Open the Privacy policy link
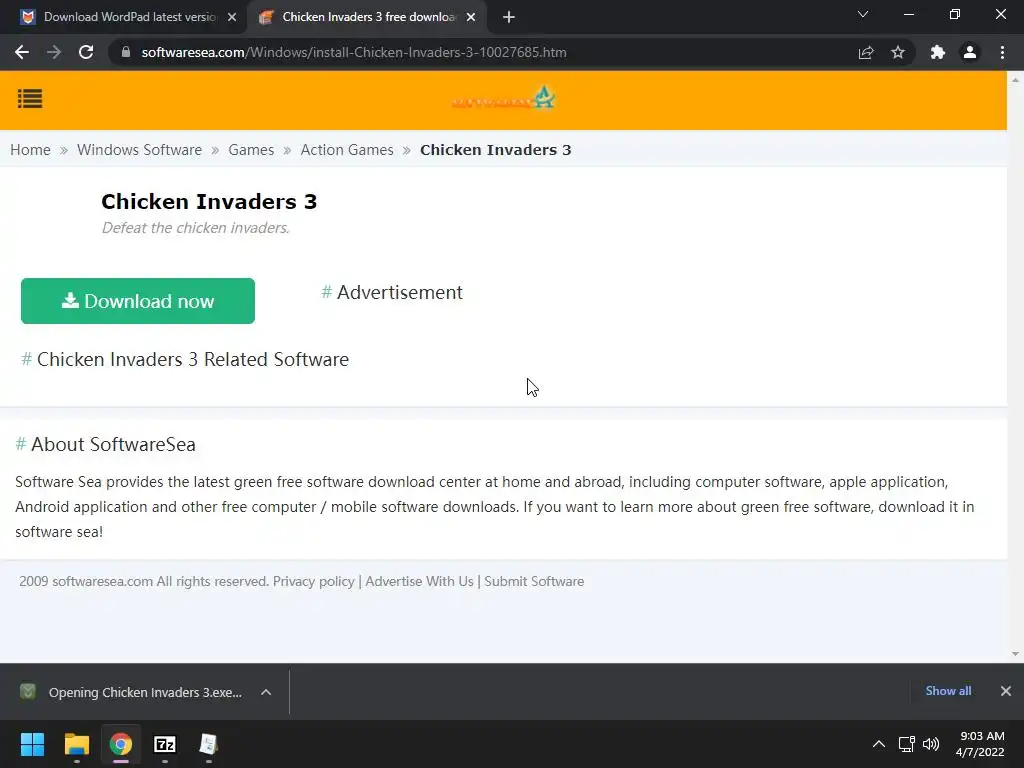Screen dimensions: 1024x768 [313, 581]
